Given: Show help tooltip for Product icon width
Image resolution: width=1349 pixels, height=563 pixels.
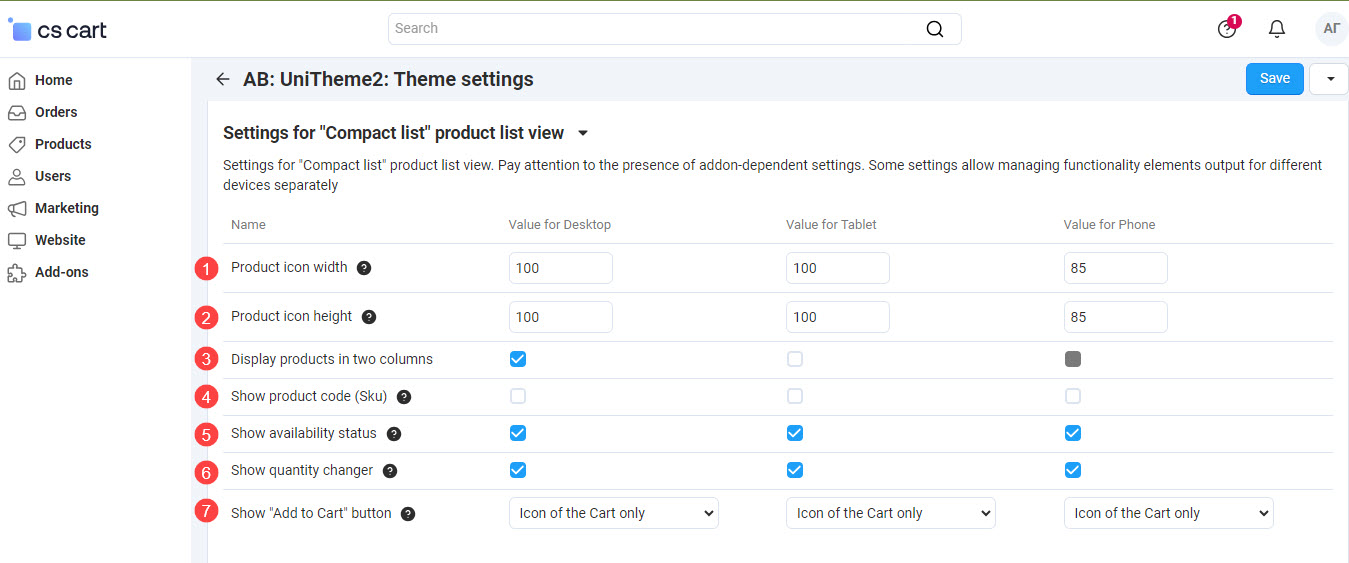Looking at the screenshot, I should [x=364, y=268].
